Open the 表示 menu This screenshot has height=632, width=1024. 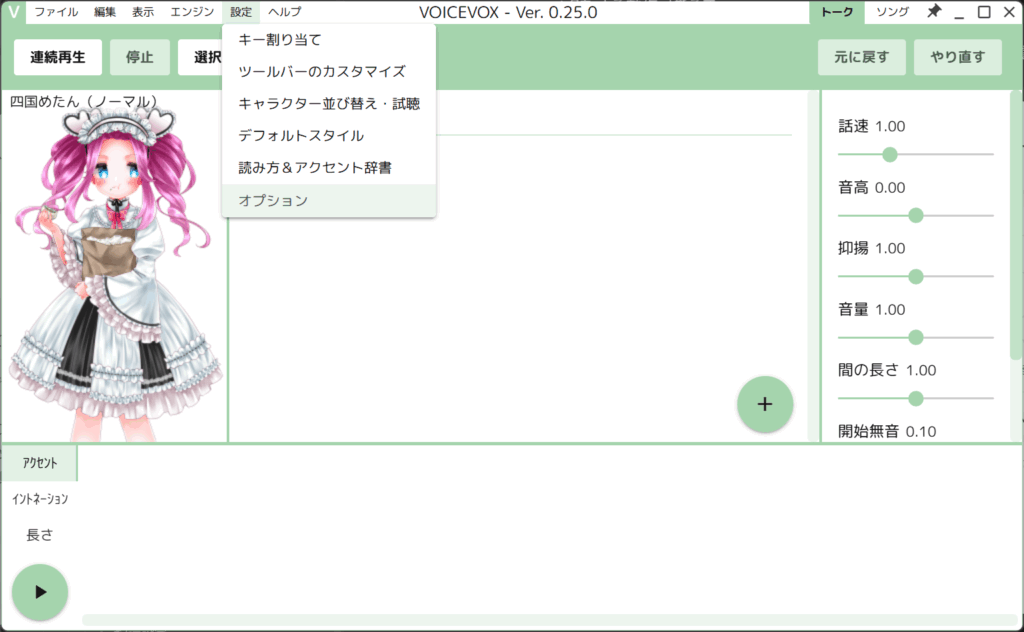click(143, 12)
